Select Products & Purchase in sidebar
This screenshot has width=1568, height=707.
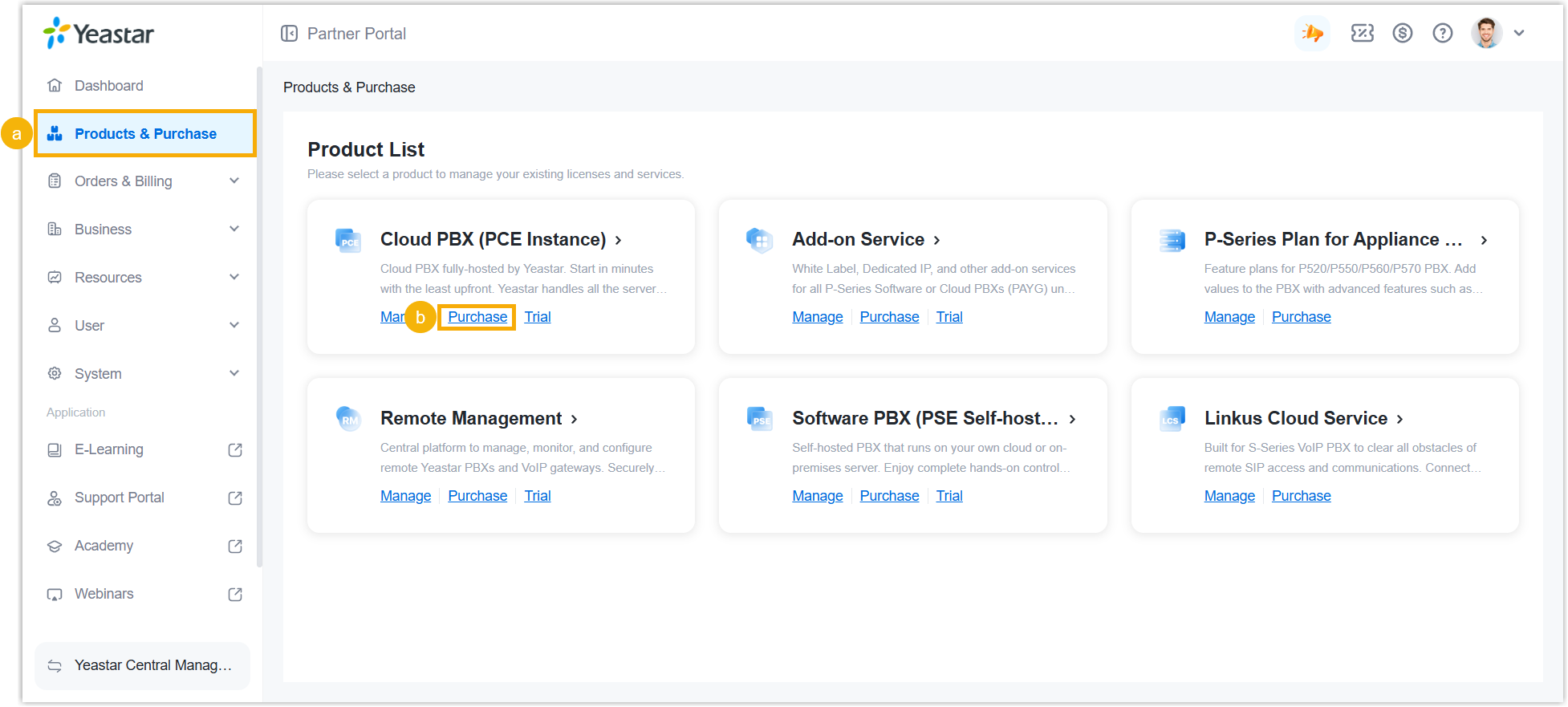tap(145, 134)
